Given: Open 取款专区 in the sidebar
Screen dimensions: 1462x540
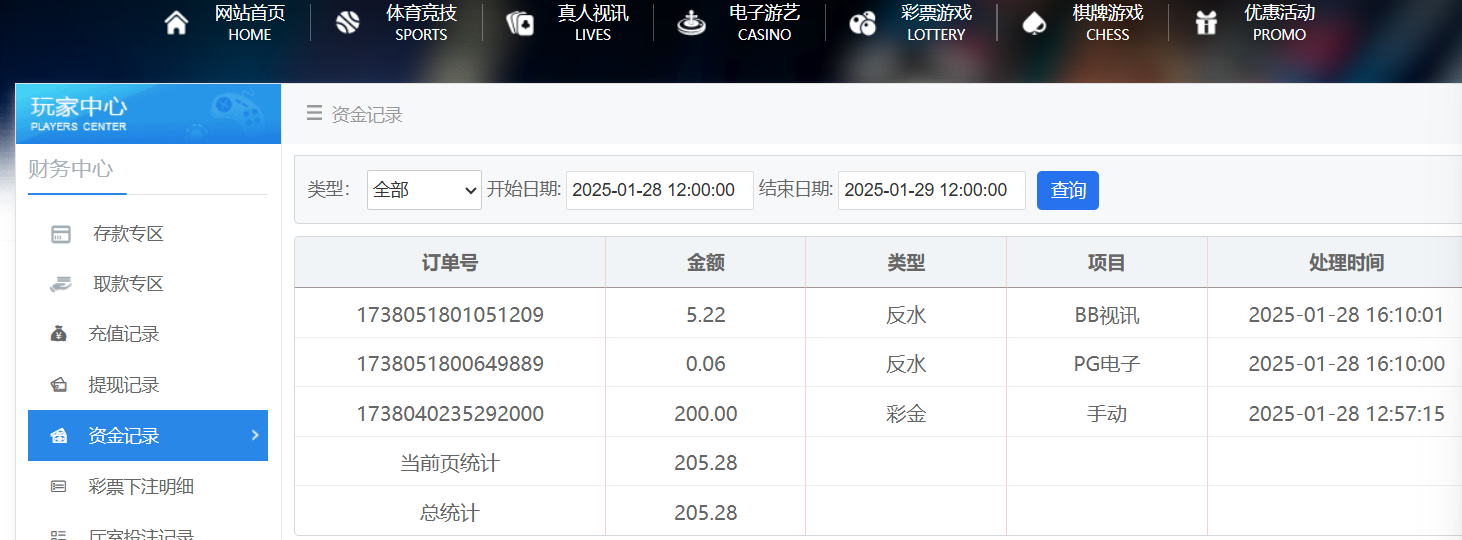Looking at the screenshot, I should point(127,284).
